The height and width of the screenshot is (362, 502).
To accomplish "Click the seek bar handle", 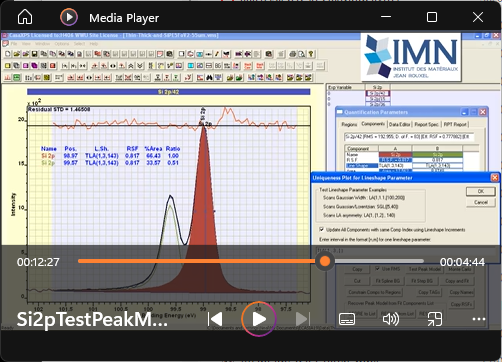I will [x=324, y=261].
